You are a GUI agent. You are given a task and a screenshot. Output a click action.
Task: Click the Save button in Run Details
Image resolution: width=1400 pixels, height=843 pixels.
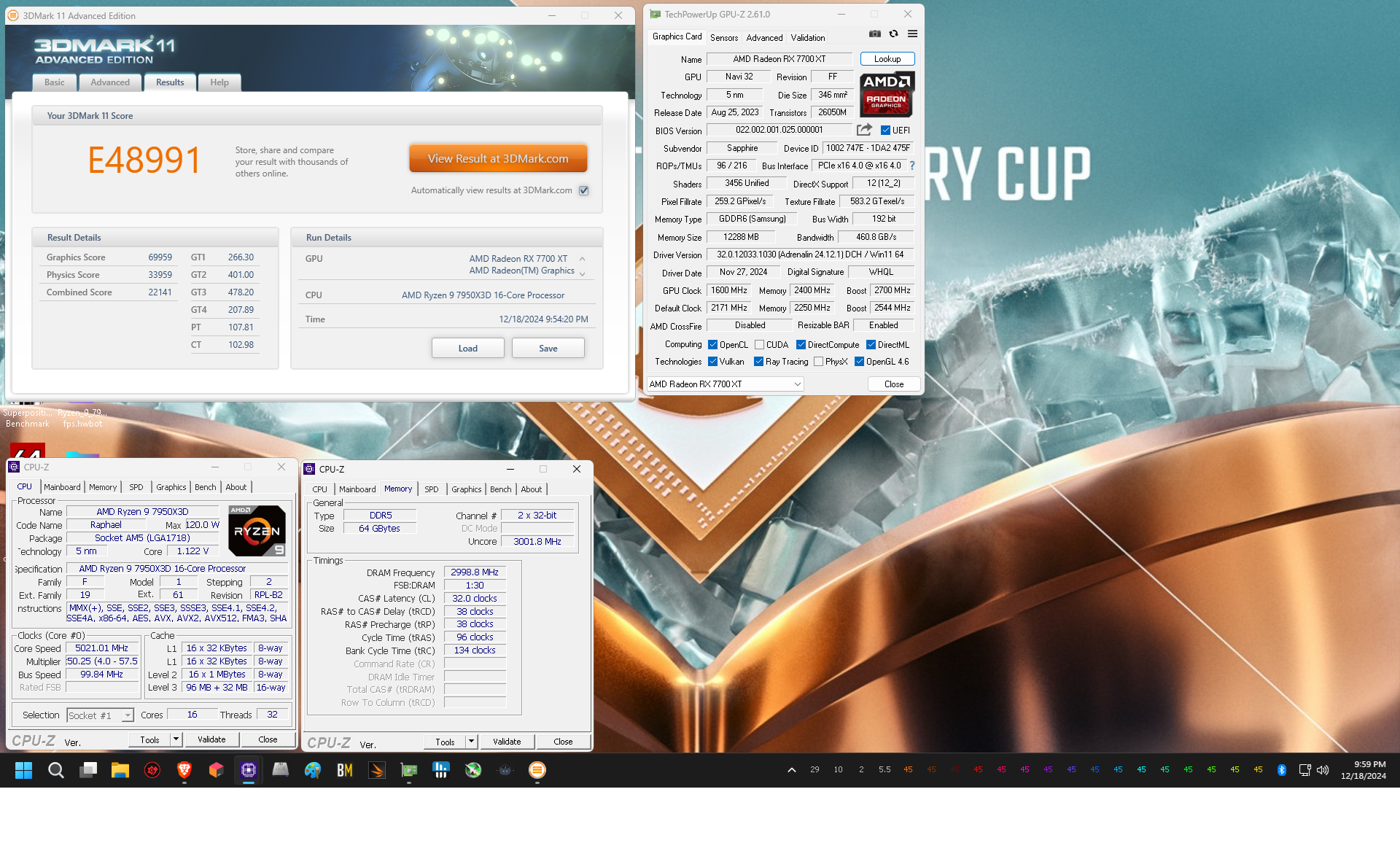click(x=548, y=348)
